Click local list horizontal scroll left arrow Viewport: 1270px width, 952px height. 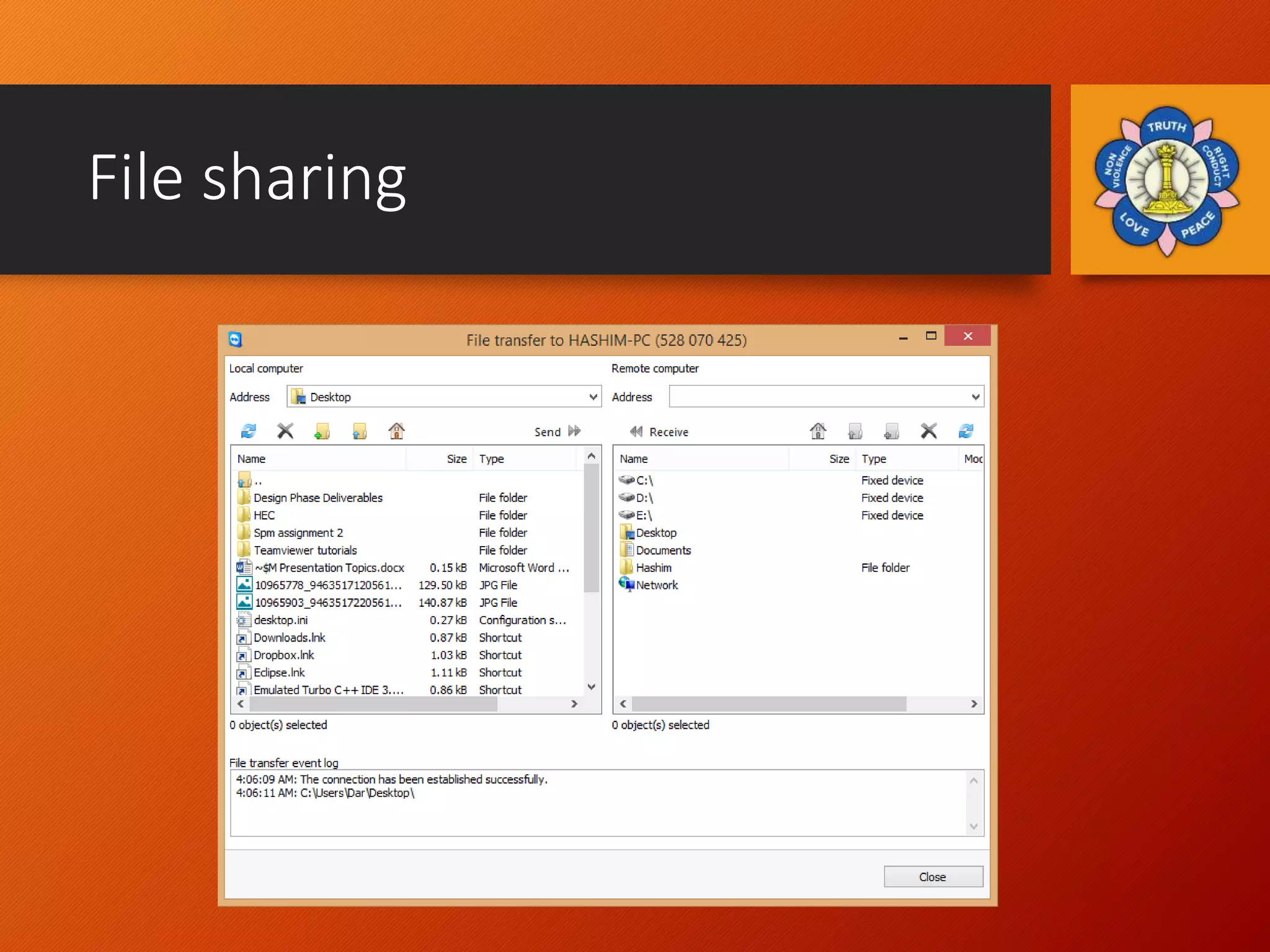tap(241, 704)
